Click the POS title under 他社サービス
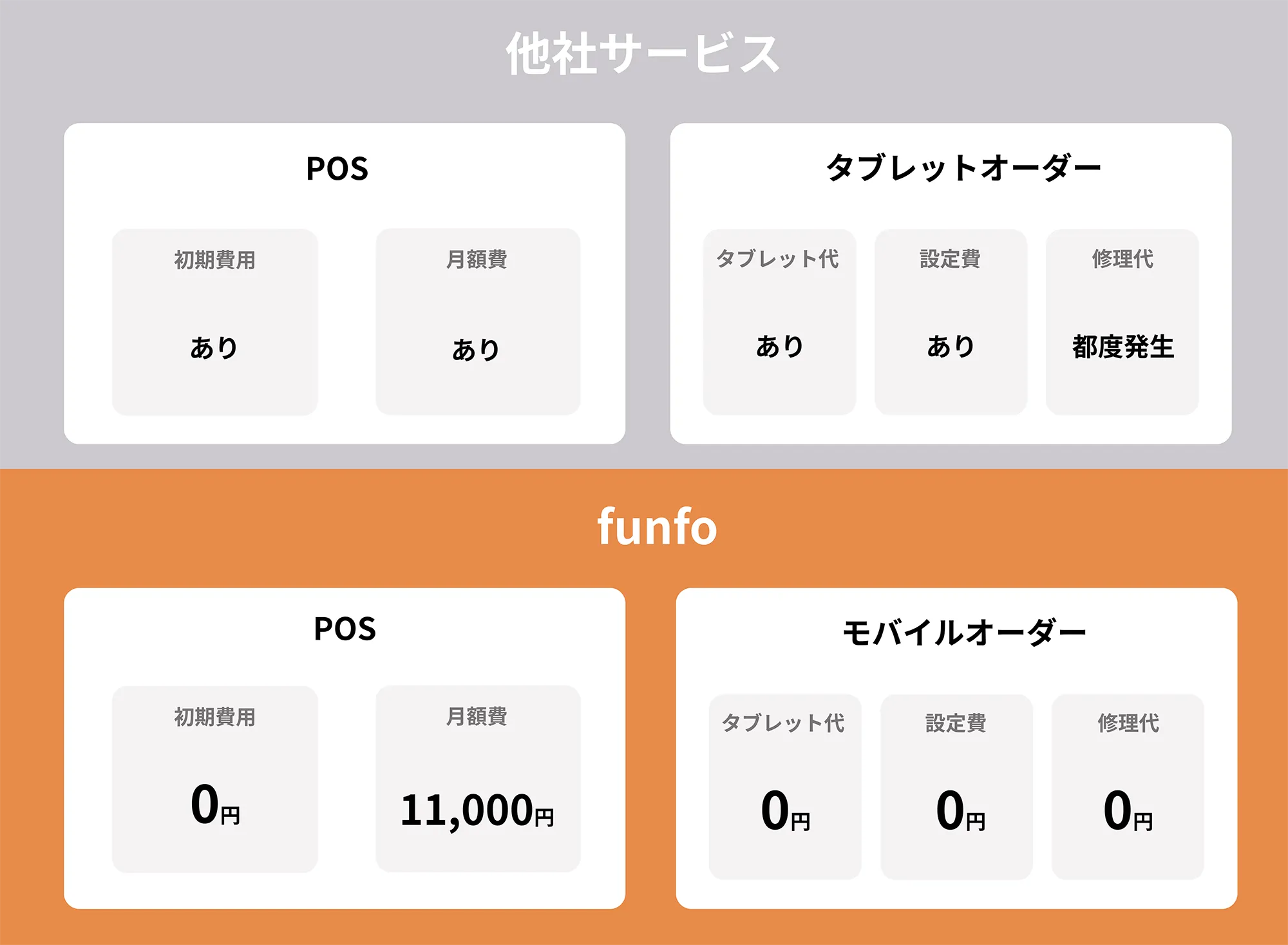 [x=337, y=169]
